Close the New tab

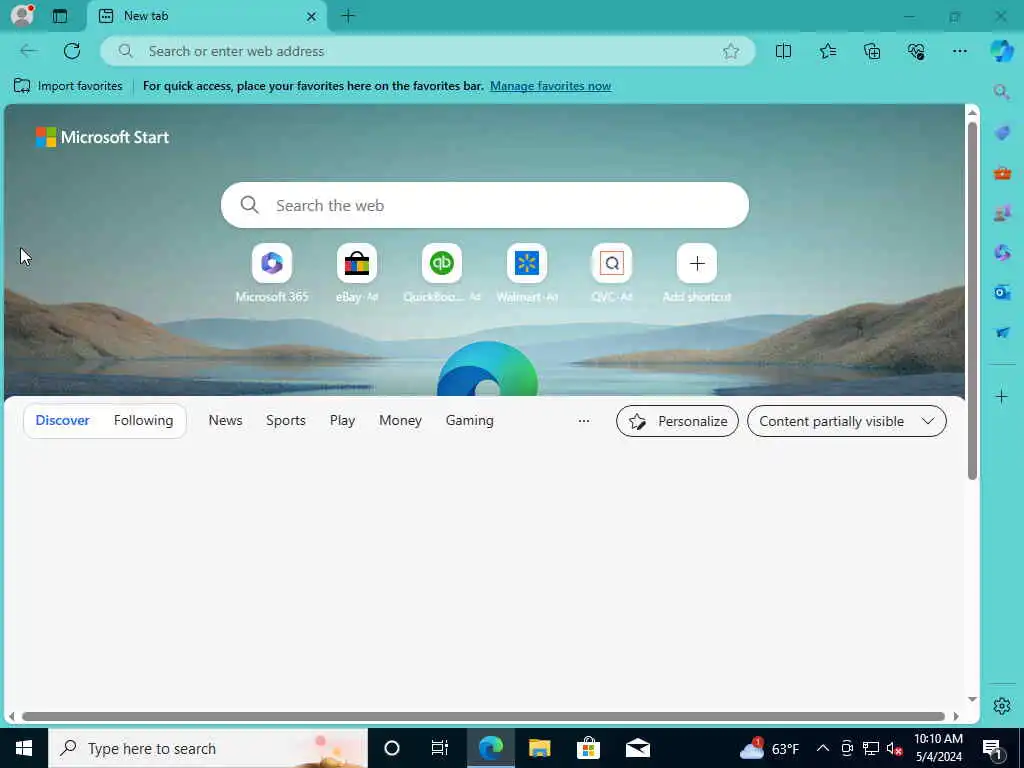tap(312, 16)
